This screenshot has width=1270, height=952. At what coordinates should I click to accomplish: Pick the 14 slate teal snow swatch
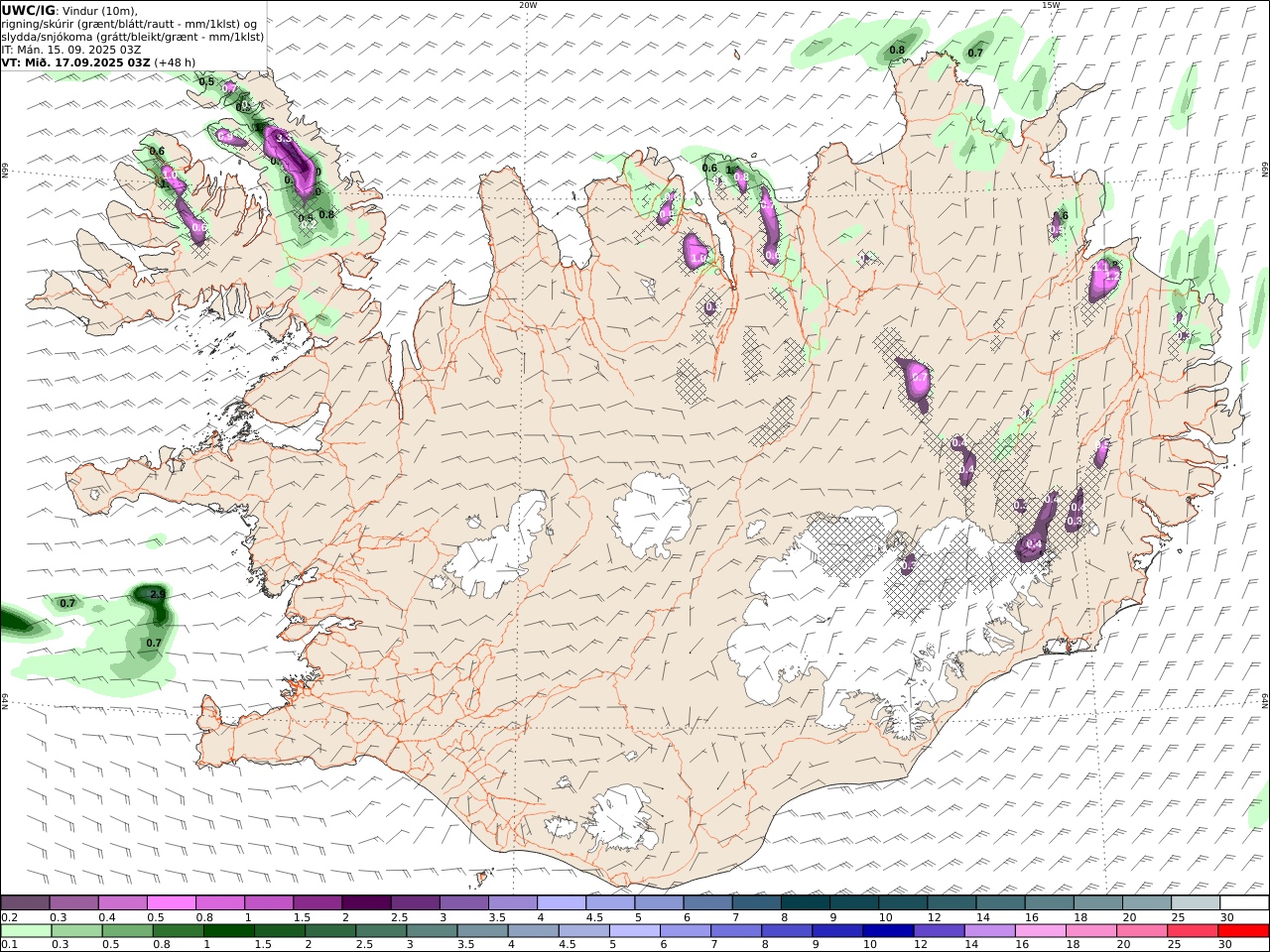coord(1000,902)
